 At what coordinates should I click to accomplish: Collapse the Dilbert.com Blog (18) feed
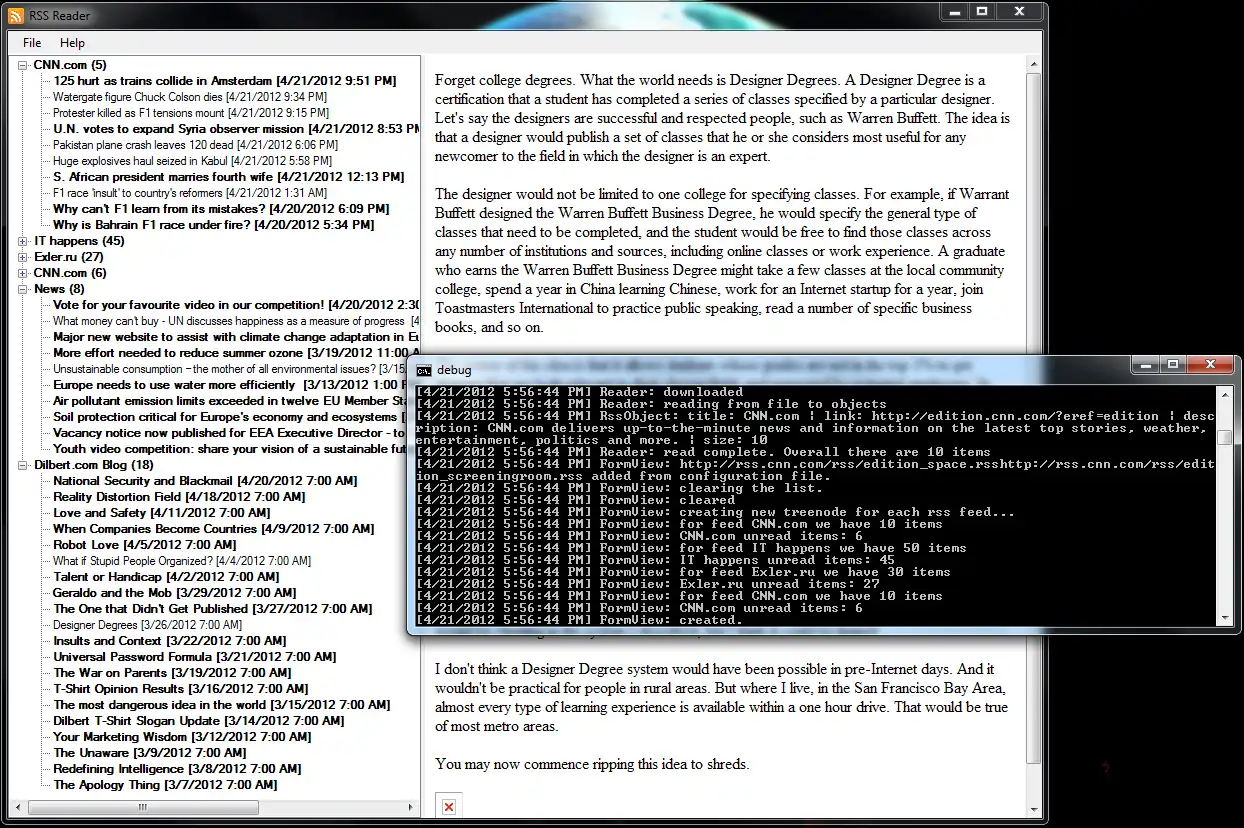[24, 465]
